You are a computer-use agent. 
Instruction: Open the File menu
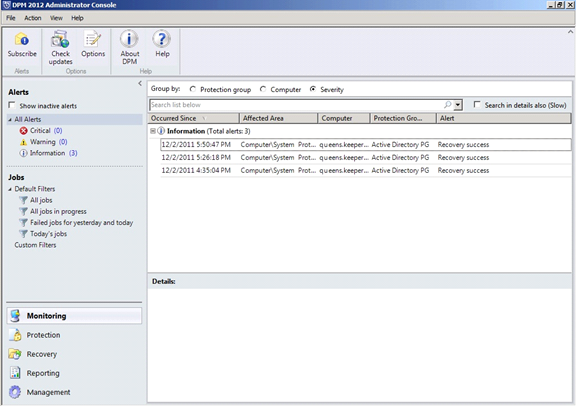pos(11,18)
